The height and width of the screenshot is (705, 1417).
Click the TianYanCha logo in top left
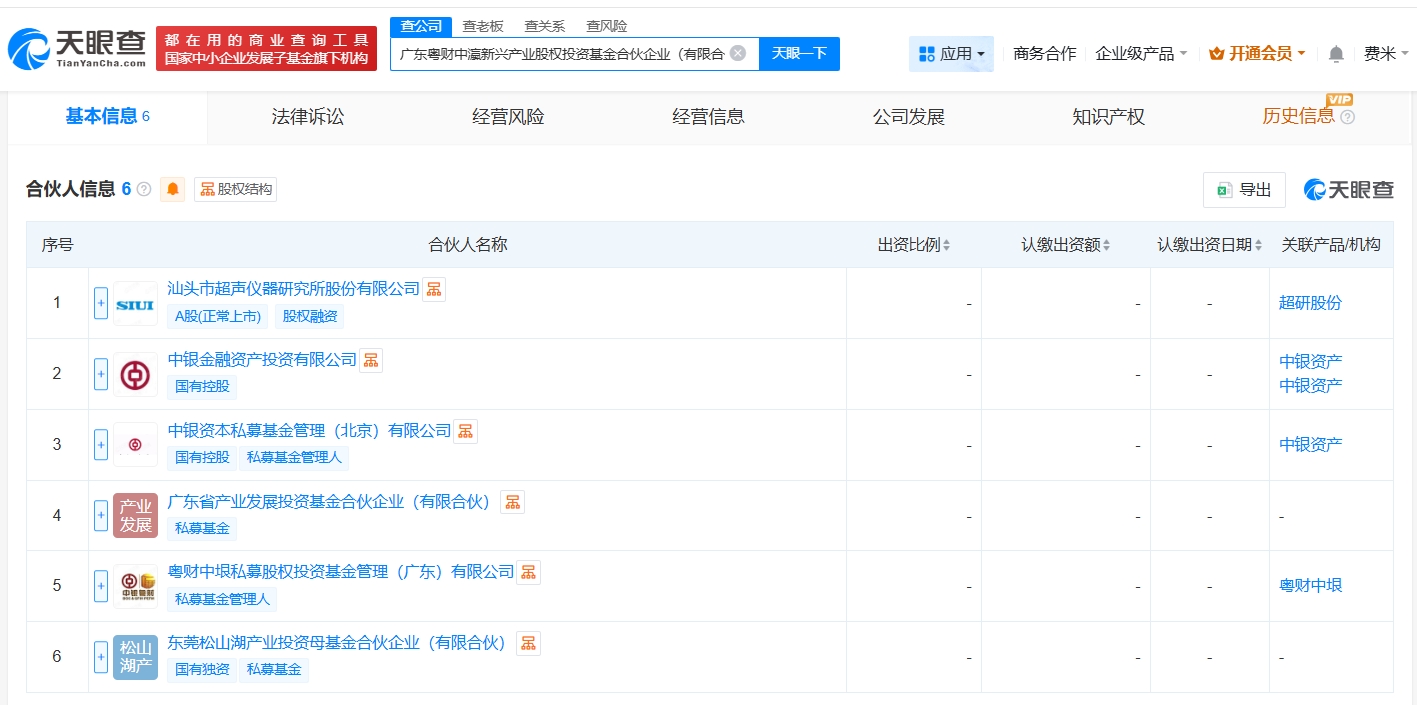[x=77, y=48]
